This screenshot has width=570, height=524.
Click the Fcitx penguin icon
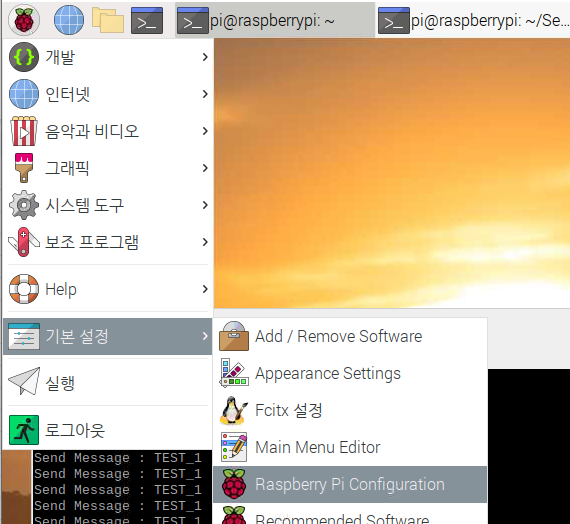tap(234, 410)
